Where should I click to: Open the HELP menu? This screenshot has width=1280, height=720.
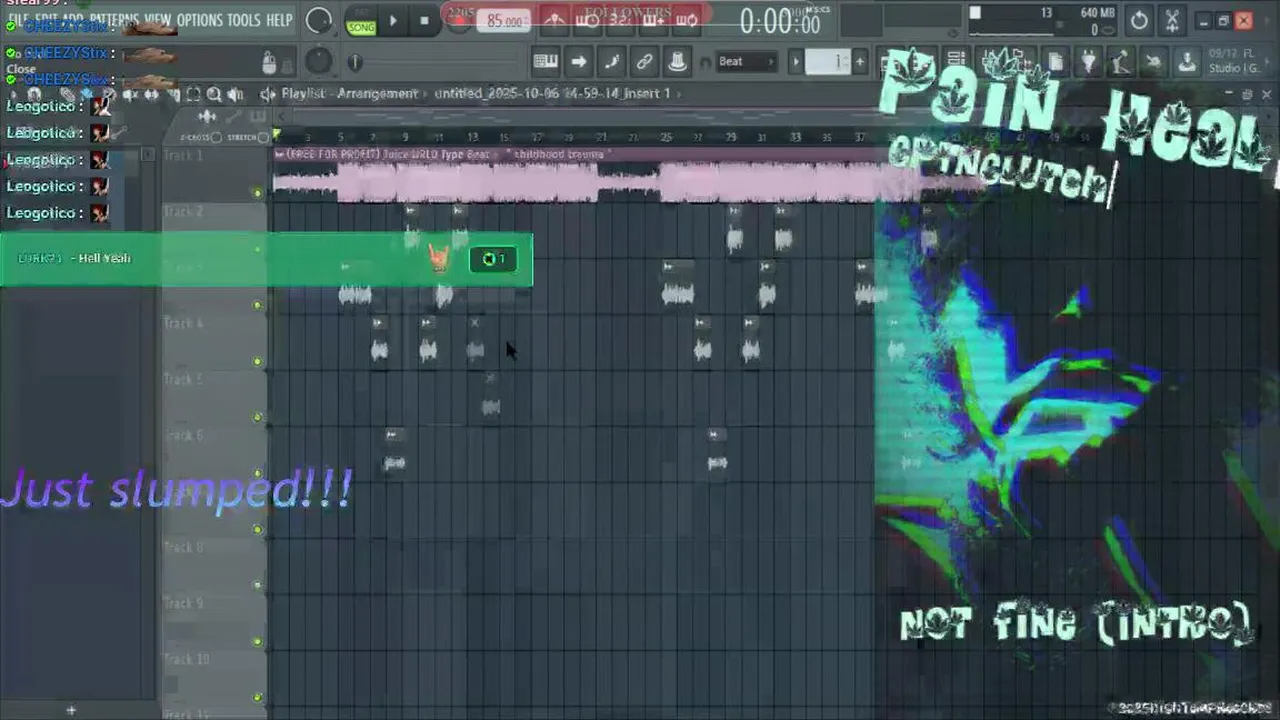(279, 20)
